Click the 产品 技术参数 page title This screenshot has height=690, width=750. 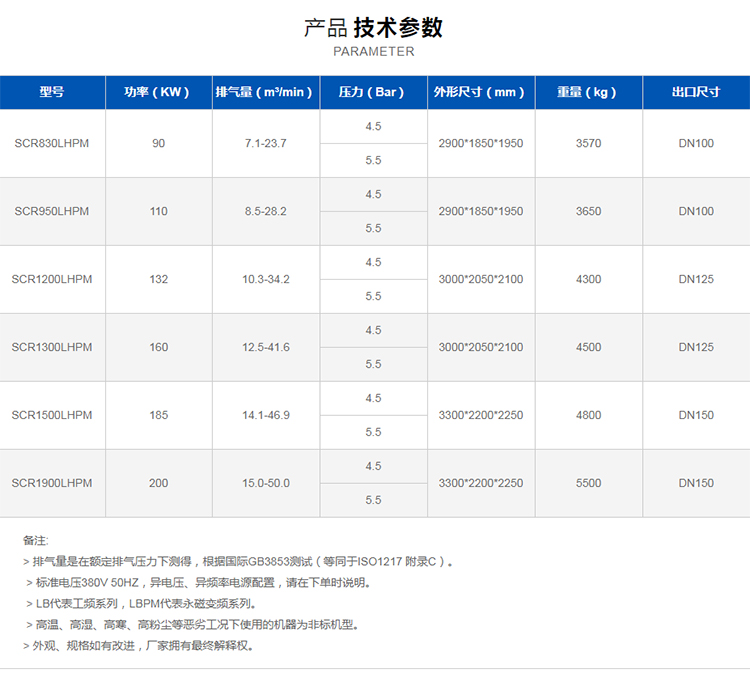pyautogui.click(x=373, y=28)
